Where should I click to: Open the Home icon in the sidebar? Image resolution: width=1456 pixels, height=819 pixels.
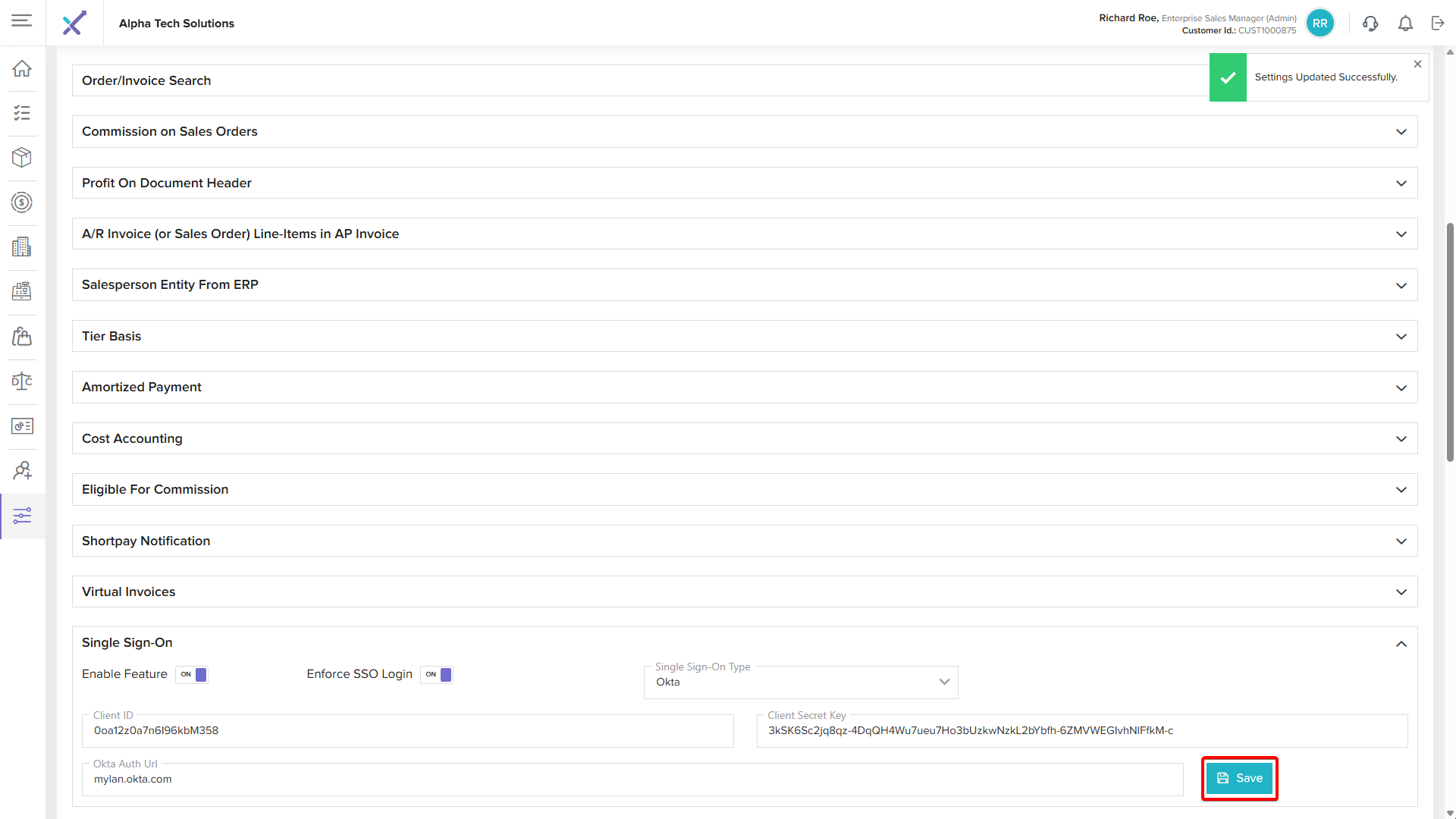click(22, 68)
